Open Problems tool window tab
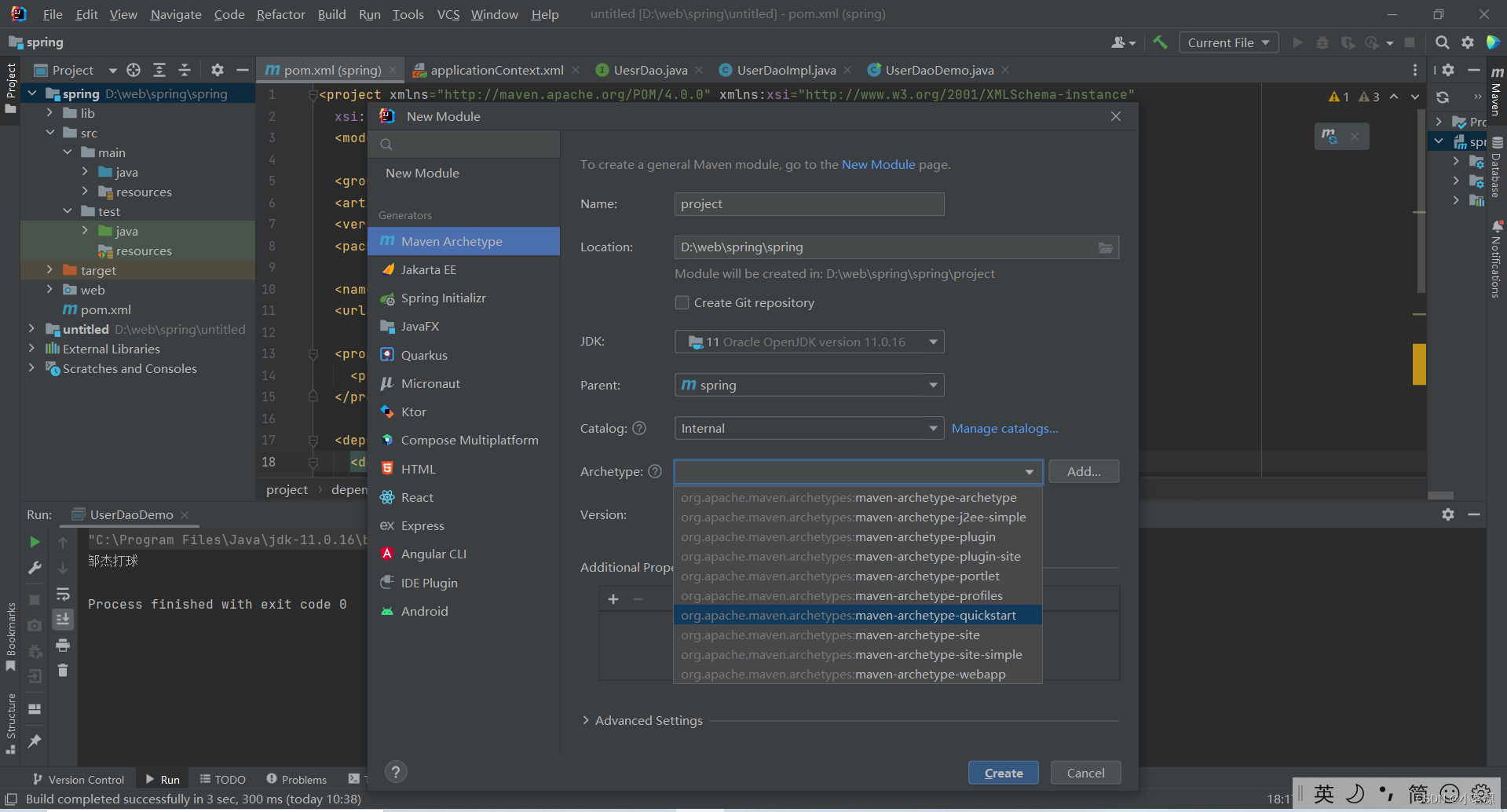This screenshot has height=812, width=1507. (x=297, y=779)
